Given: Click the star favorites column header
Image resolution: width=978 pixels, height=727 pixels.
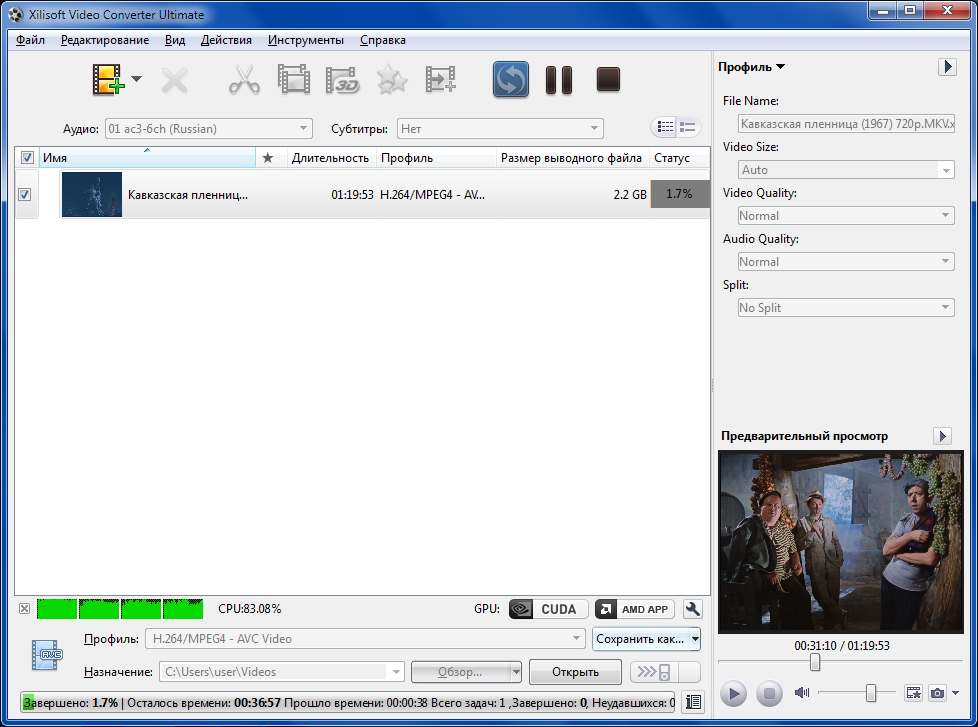Looking at the screenshot, I should pyautogui.click(x=268, y=158).
